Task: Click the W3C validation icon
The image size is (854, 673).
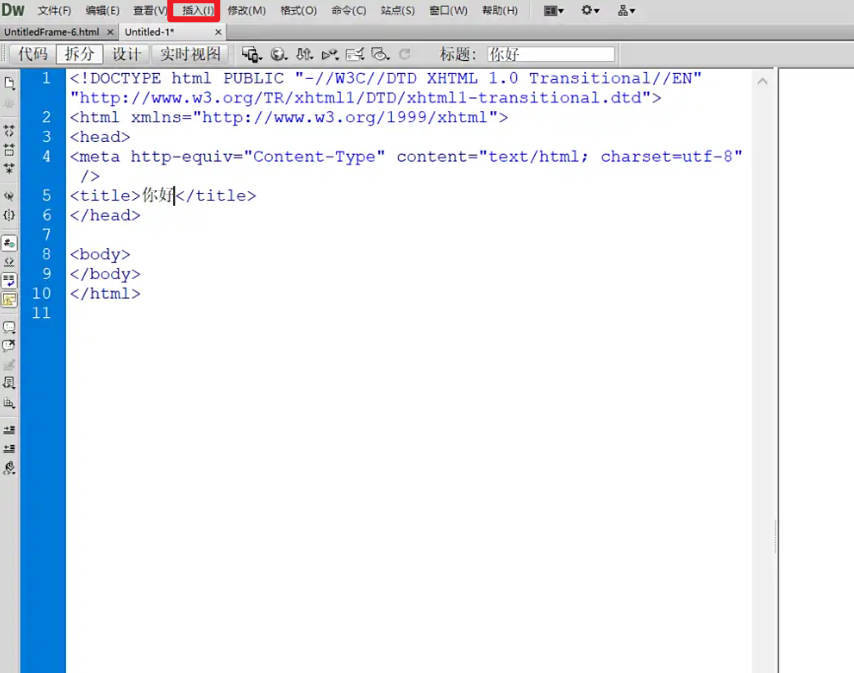Action: (x=330, y=54)
